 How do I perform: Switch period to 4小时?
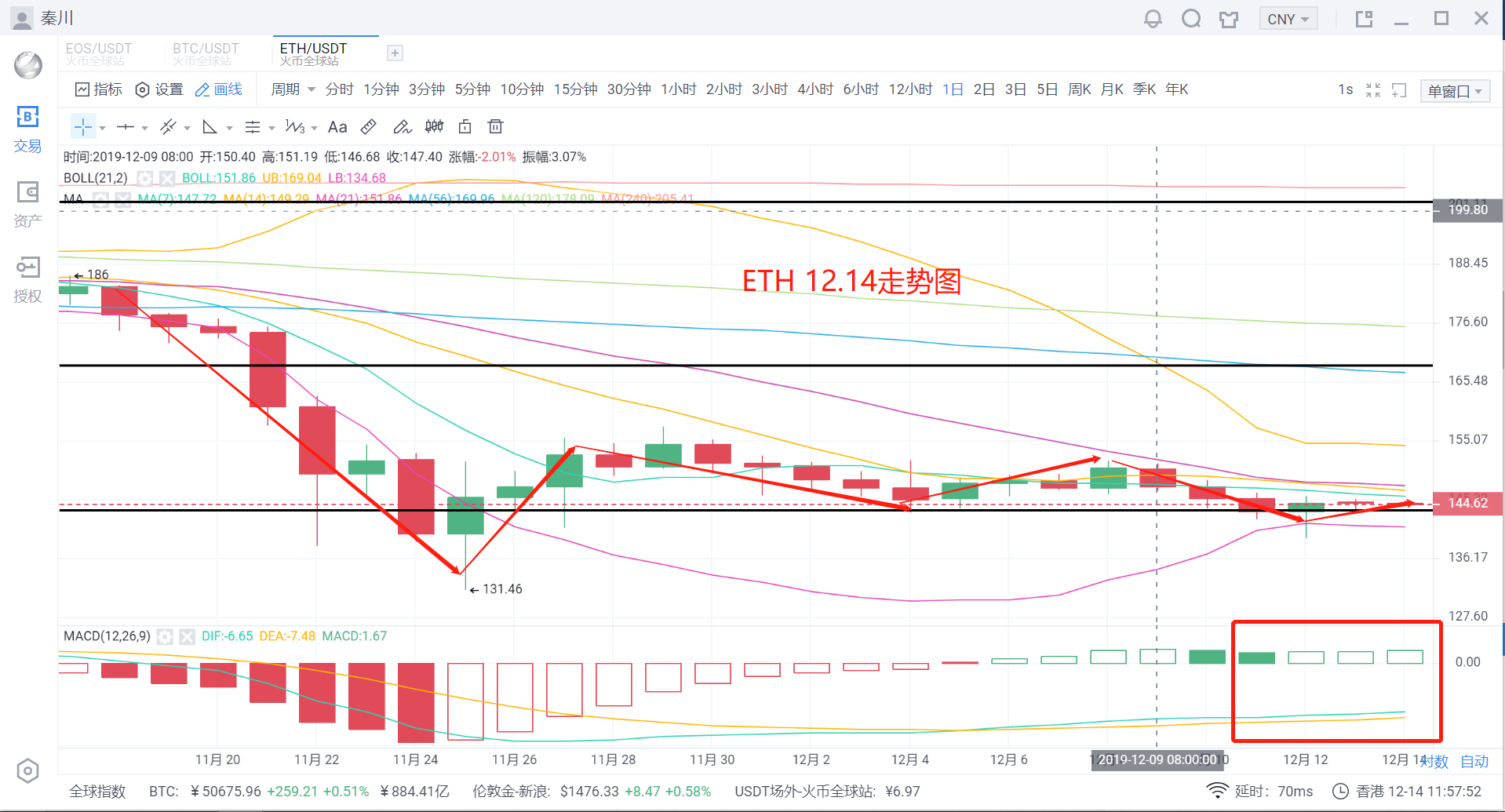pos(815,89)
